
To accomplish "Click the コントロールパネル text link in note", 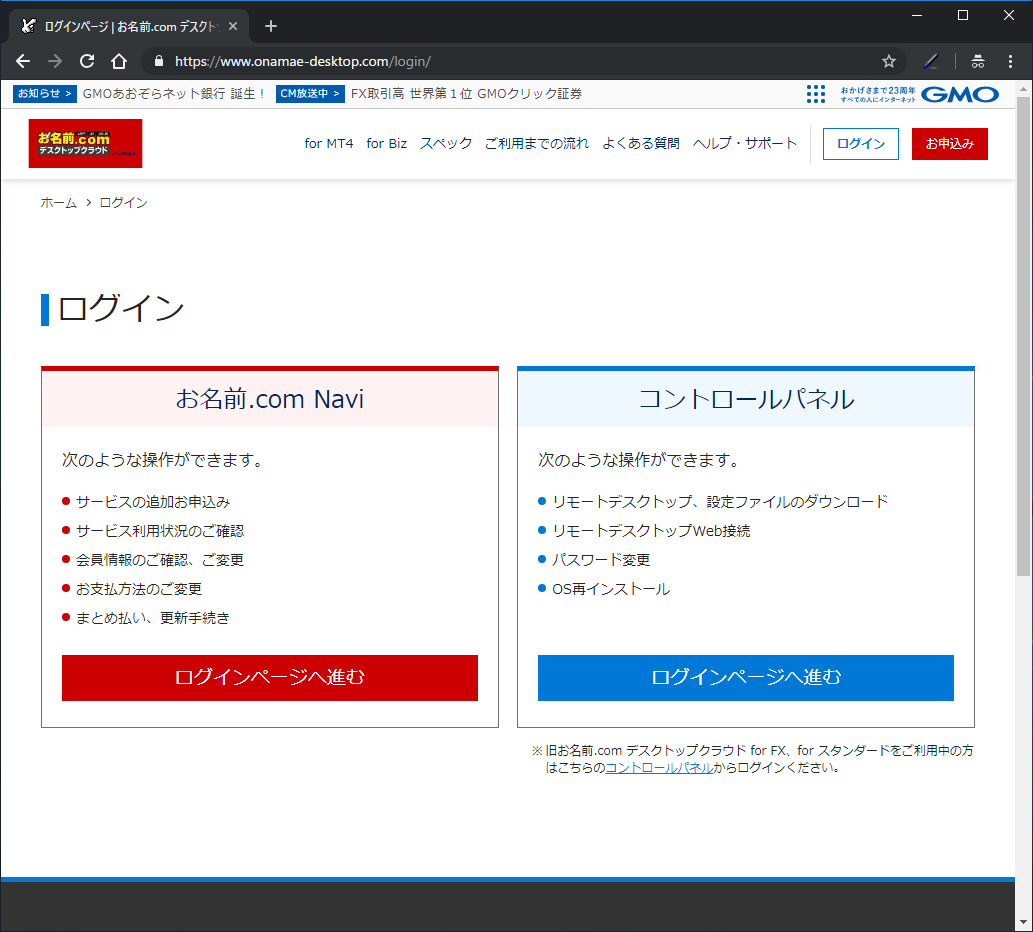I will 659,767.
